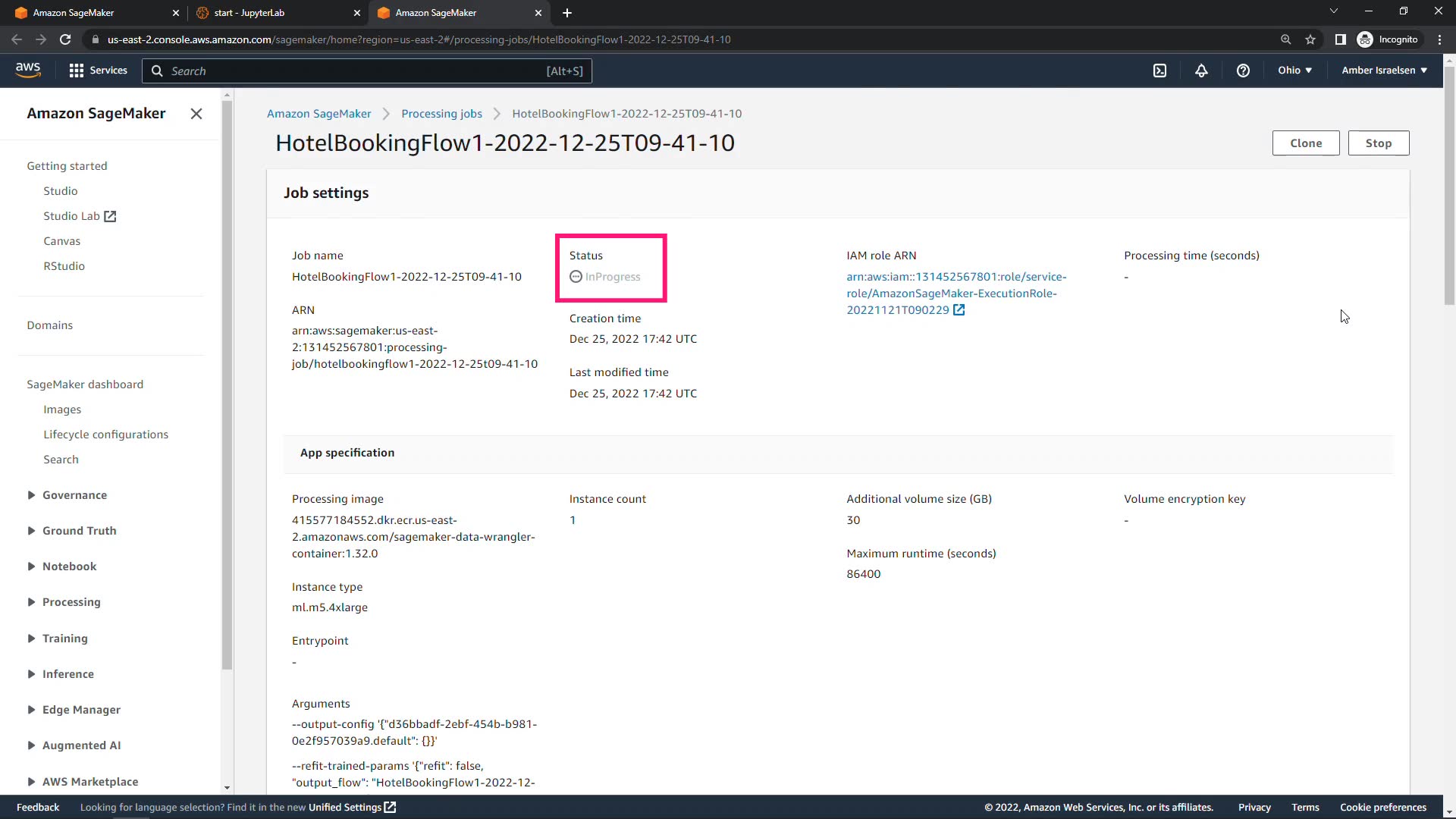Image resolution: width=1456 pixels, height=819 pixels.
Task: Bookmark page with the star icon
Action: tap(1310, 39)
